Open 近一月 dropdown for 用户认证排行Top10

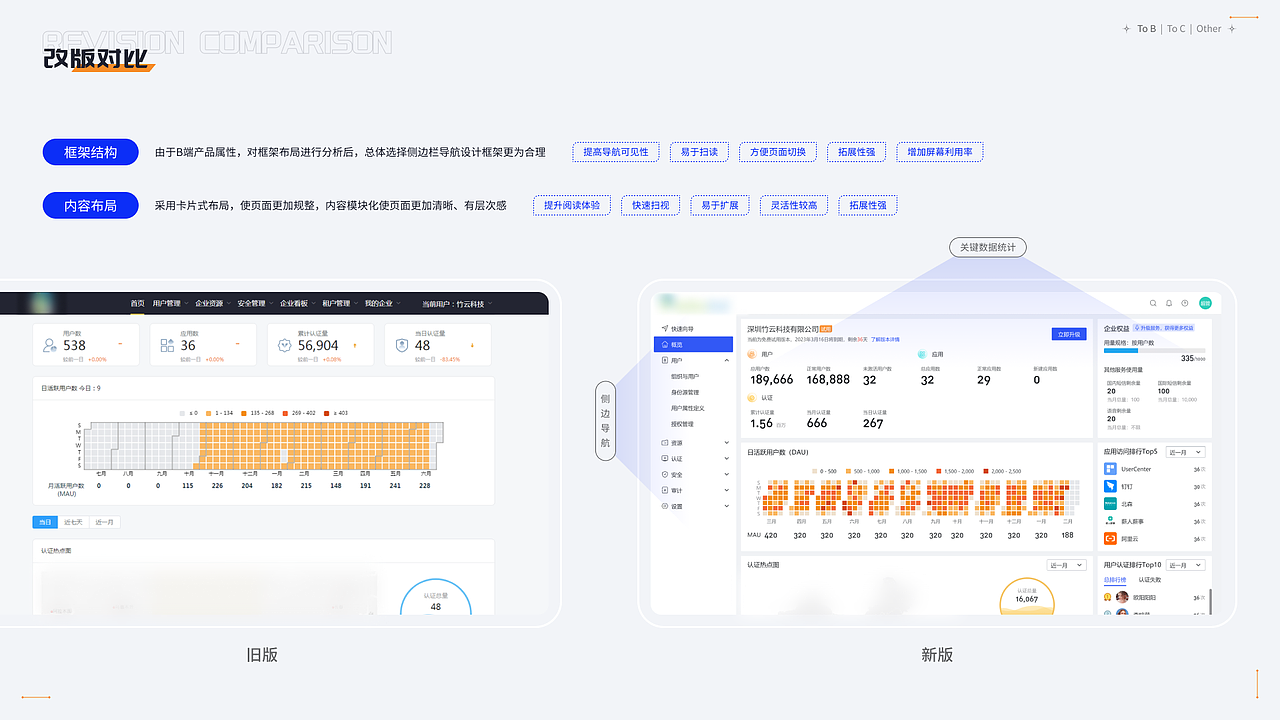[1185, 565]
